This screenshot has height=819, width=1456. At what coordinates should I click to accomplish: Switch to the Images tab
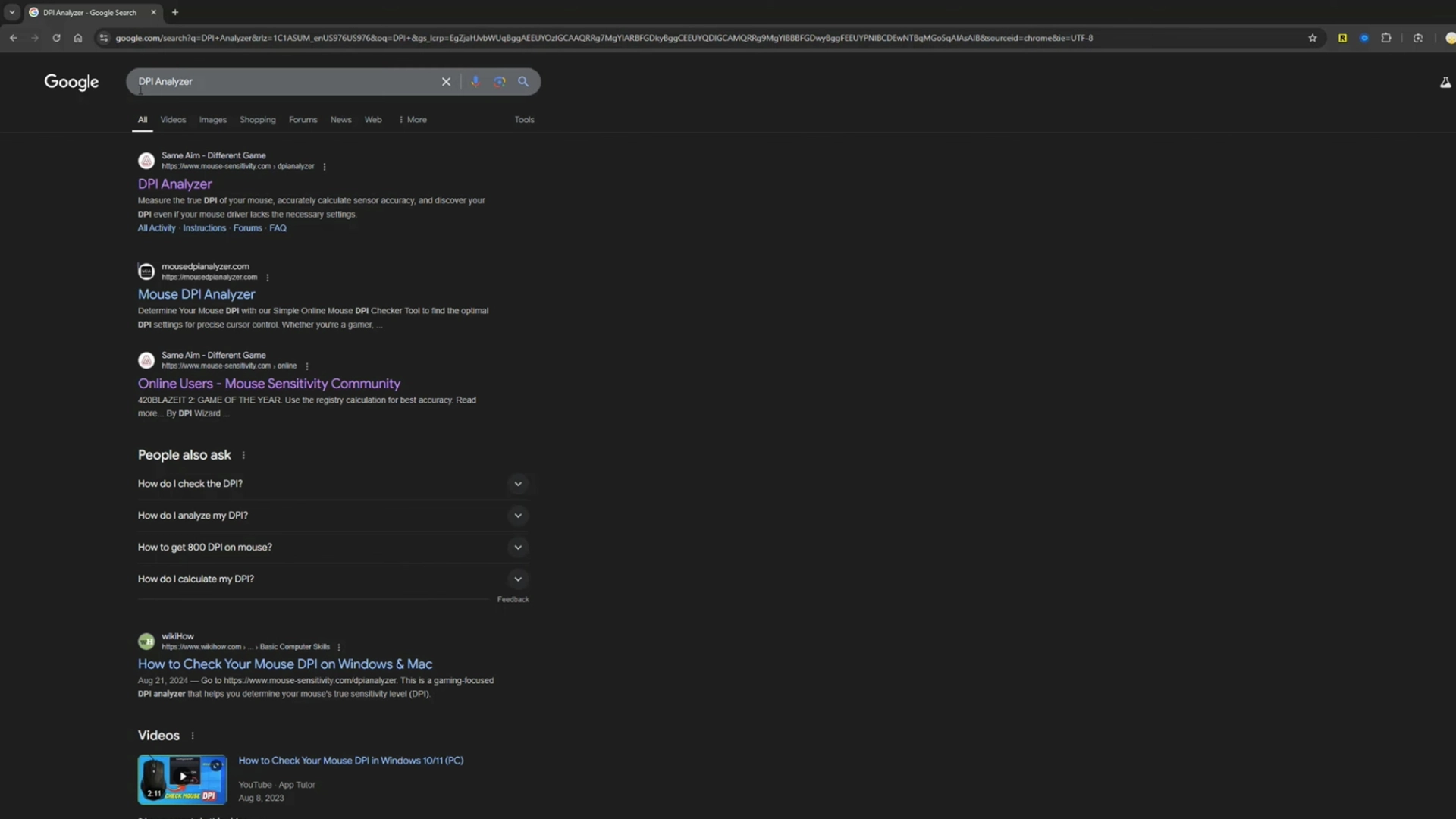tap(213, 120)
